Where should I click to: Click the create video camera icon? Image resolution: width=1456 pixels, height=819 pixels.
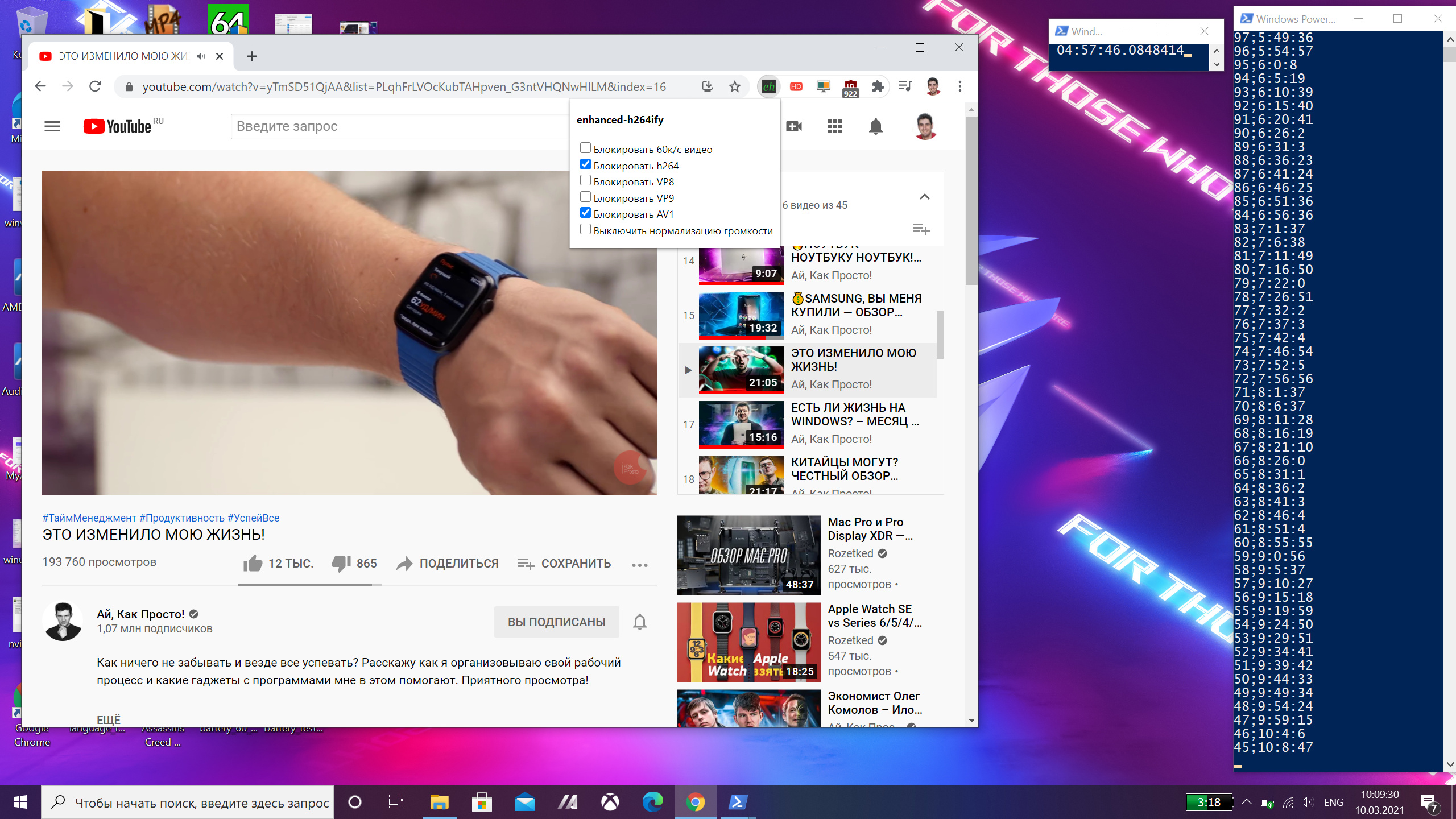point(794,126)
